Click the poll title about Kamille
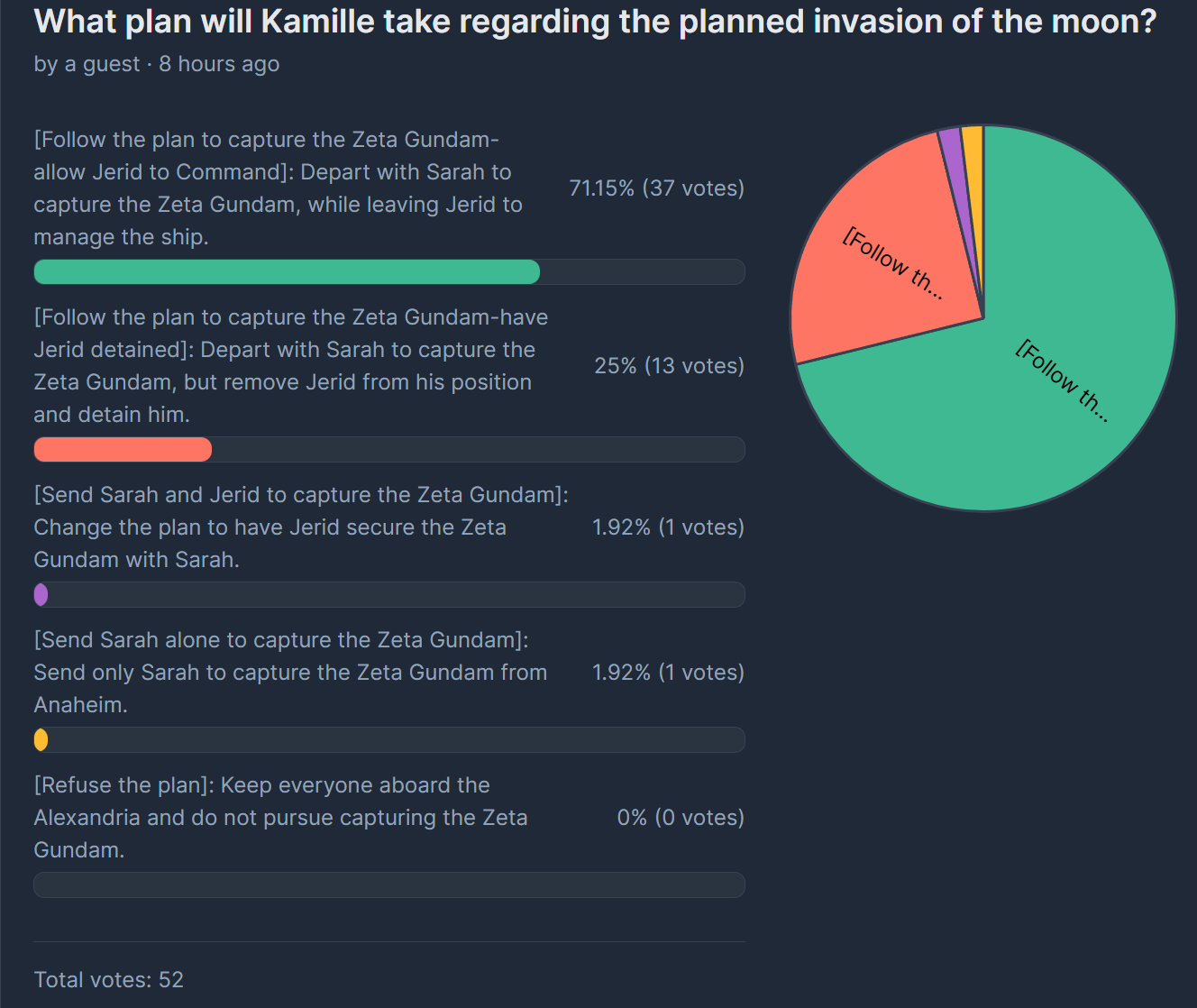The width and height of the screenshot is (1197, 1008). [x=595, y=22]
